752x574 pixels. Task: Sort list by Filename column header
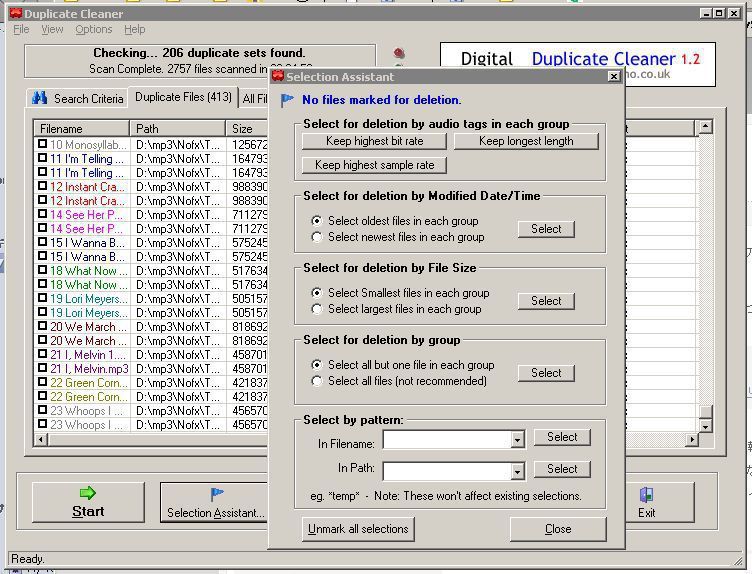point(82,129)
